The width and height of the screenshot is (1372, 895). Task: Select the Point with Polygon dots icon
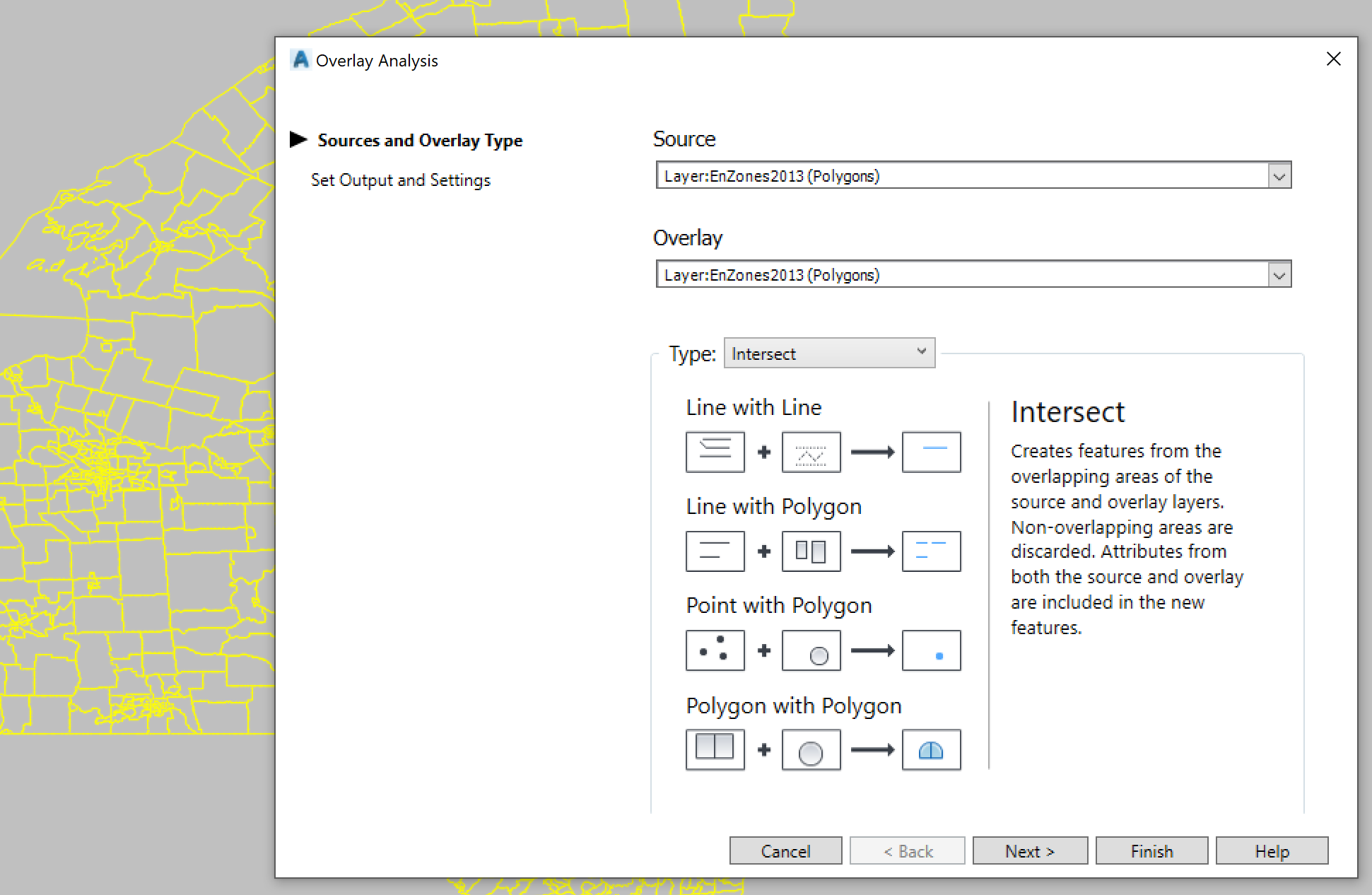715,650
